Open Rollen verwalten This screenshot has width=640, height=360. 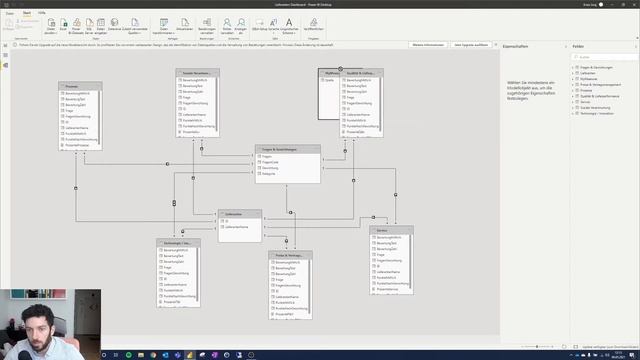(227, 25)
